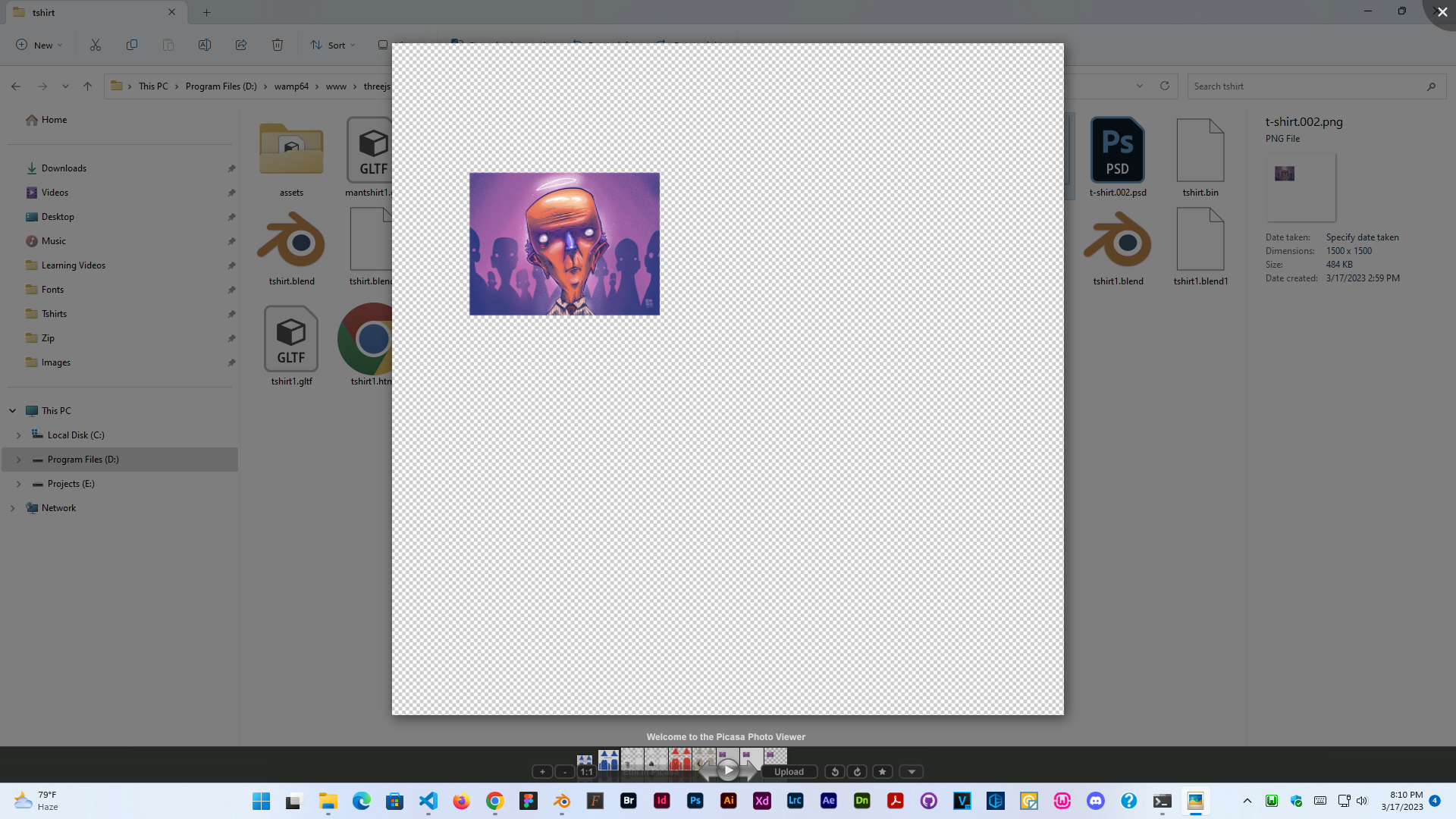The width and height of the screenshot is (1456, 819).
Task: Select tshirt1.gltf file icon
Action: tap(291, 339)
